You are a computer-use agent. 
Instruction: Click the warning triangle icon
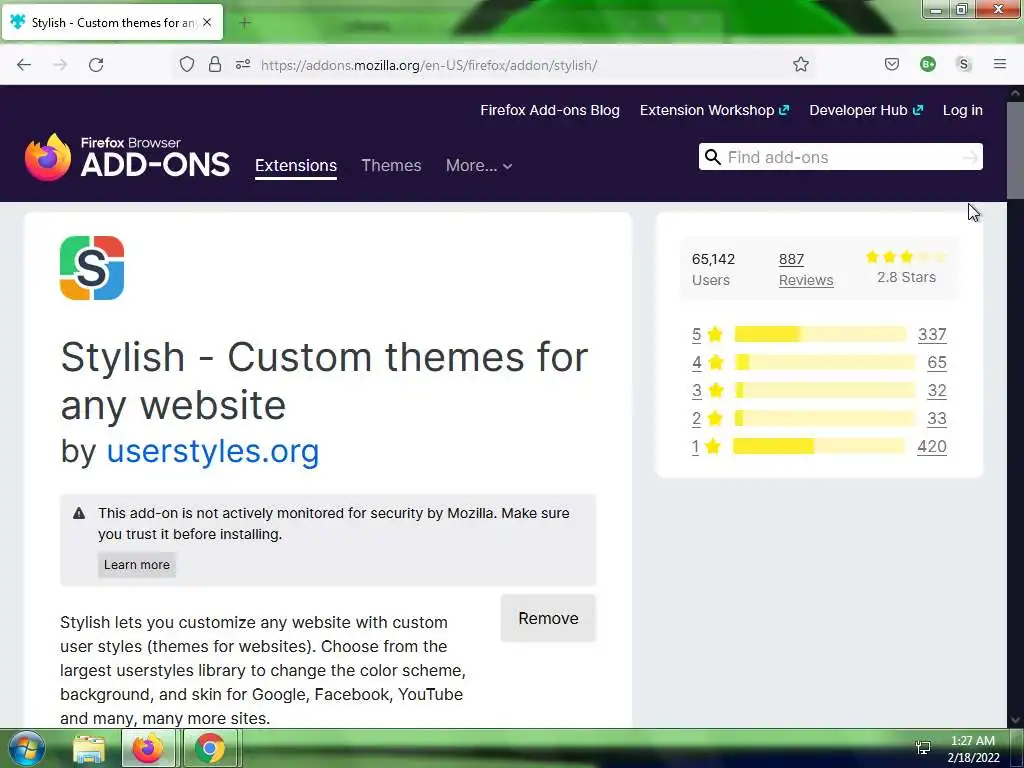point(79,513)
